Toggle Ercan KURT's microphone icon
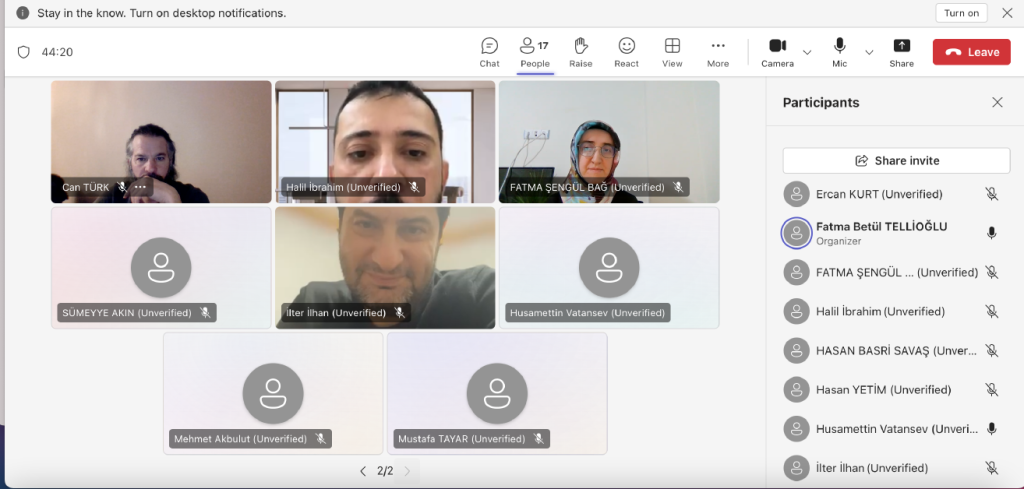The height and width of the screenshot is (489, 1024). click(x=991, y=194)
